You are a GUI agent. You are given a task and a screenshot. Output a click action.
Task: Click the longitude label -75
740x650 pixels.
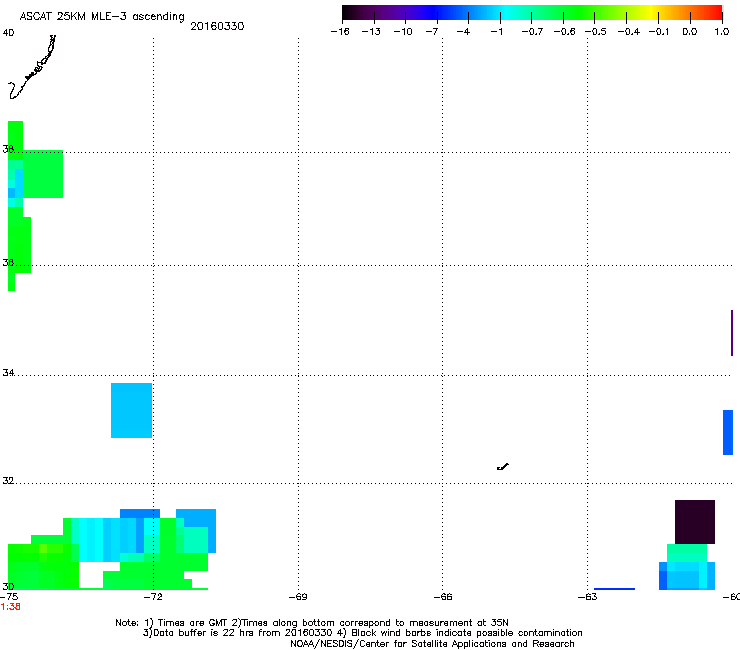(x=8, y=597)
